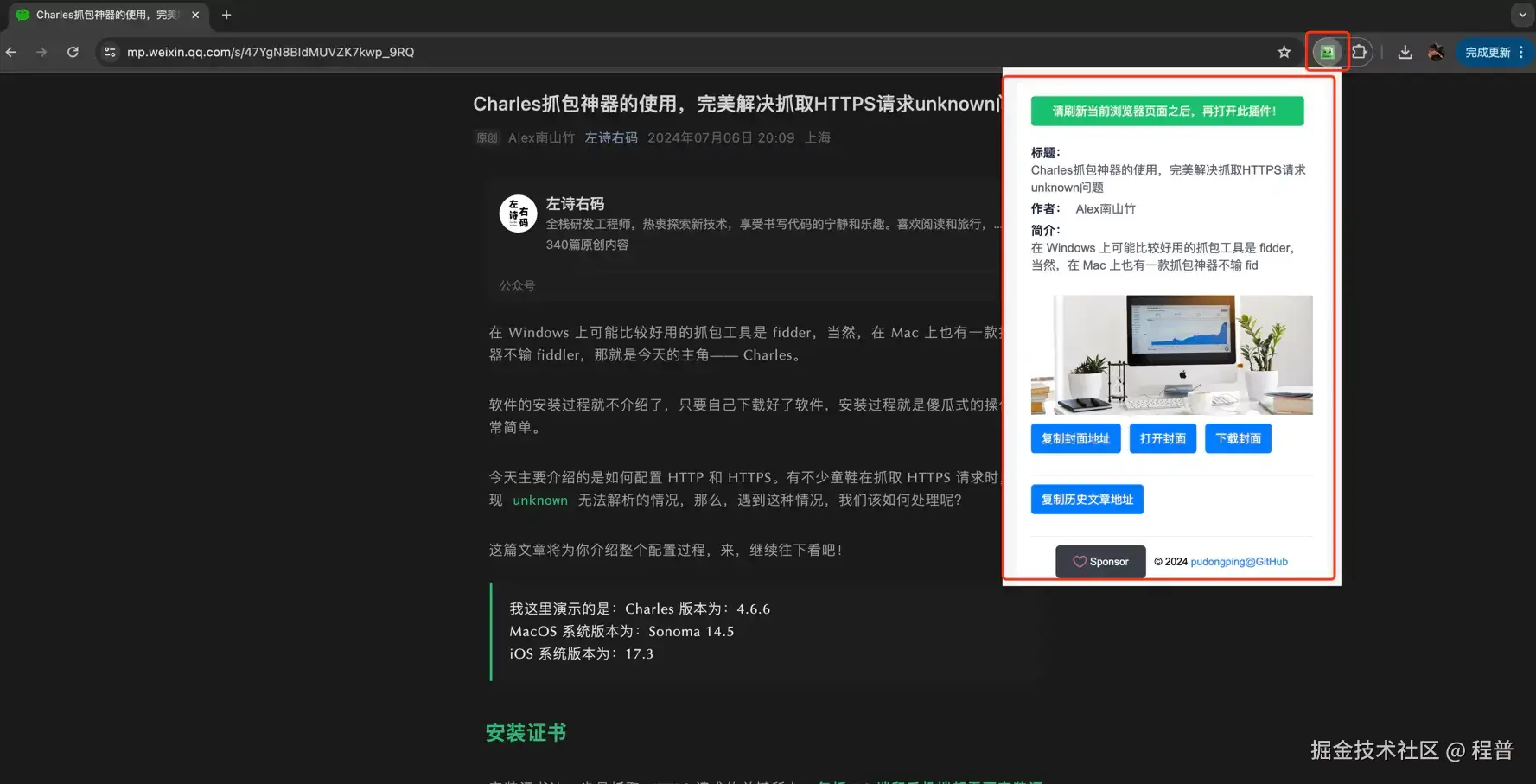Image resolution: width=1536 pixels, height=784 pixels.
Task: Click the Sponsor heart icon in the popup
Action: (1079, 562)
